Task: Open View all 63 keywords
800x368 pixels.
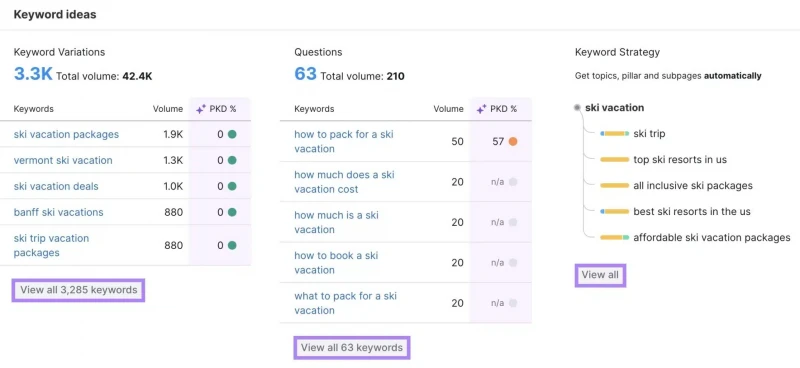Action: coord(352,348)
